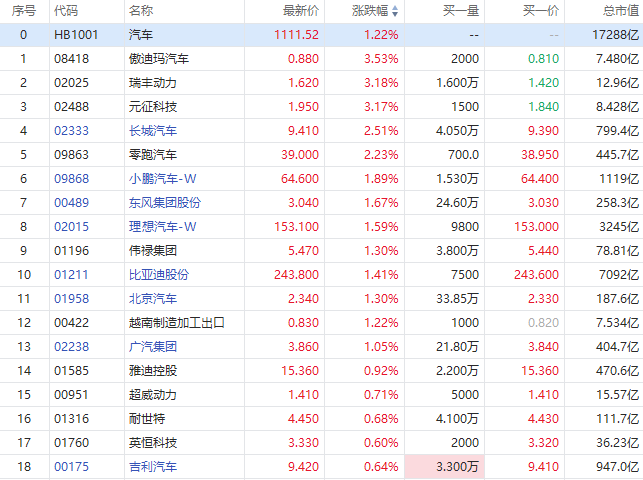This screenshot has width=643, height=480.
Task: Click index code HB1001
Action: click(76, 35)
